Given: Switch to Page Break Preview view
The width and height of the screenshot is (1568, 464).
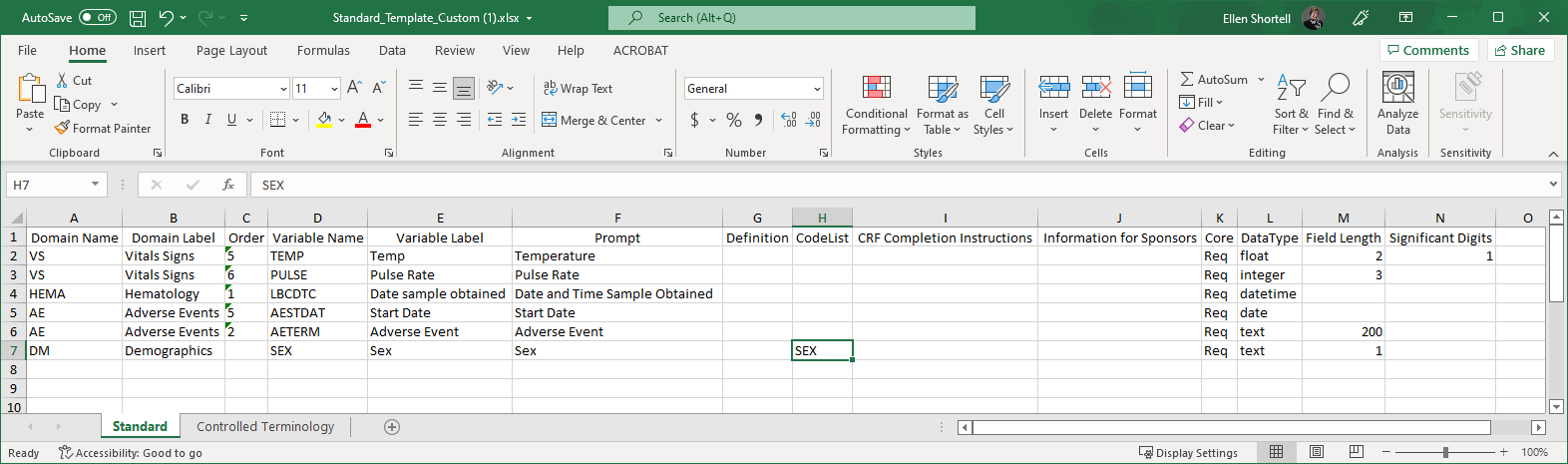Looking at the screenshot, I should (x=1356, y=452).
